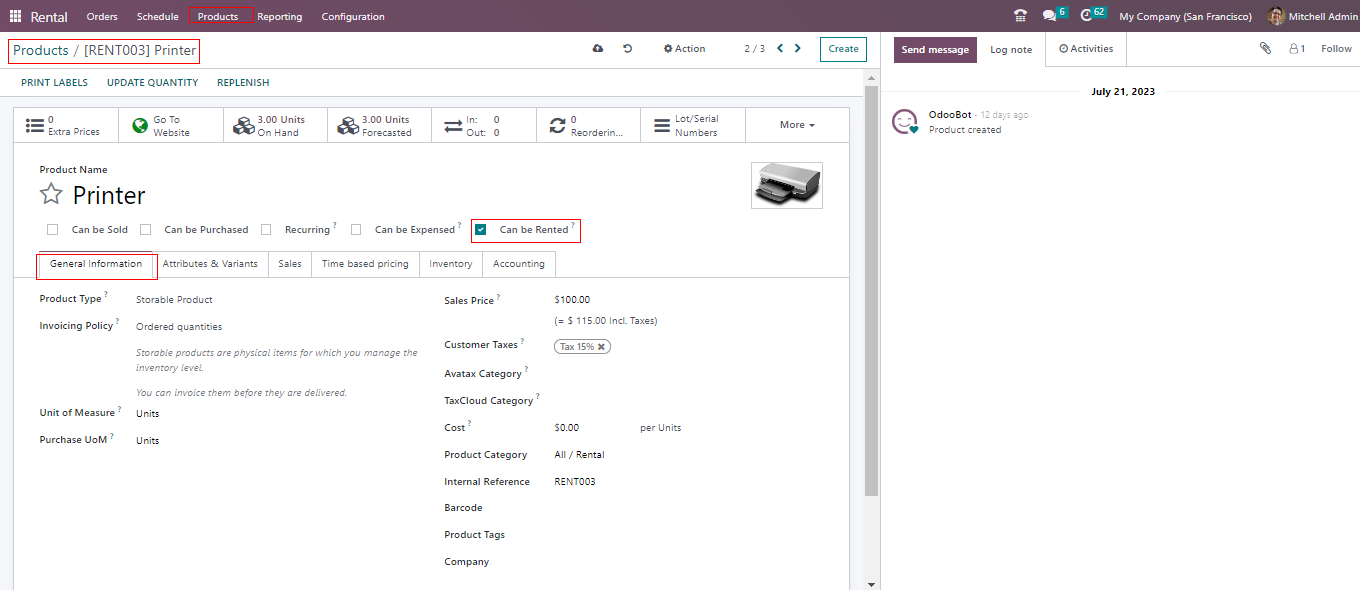
Task: Enable the Can be Sold checkbox
Action: (x=53, y=230)
